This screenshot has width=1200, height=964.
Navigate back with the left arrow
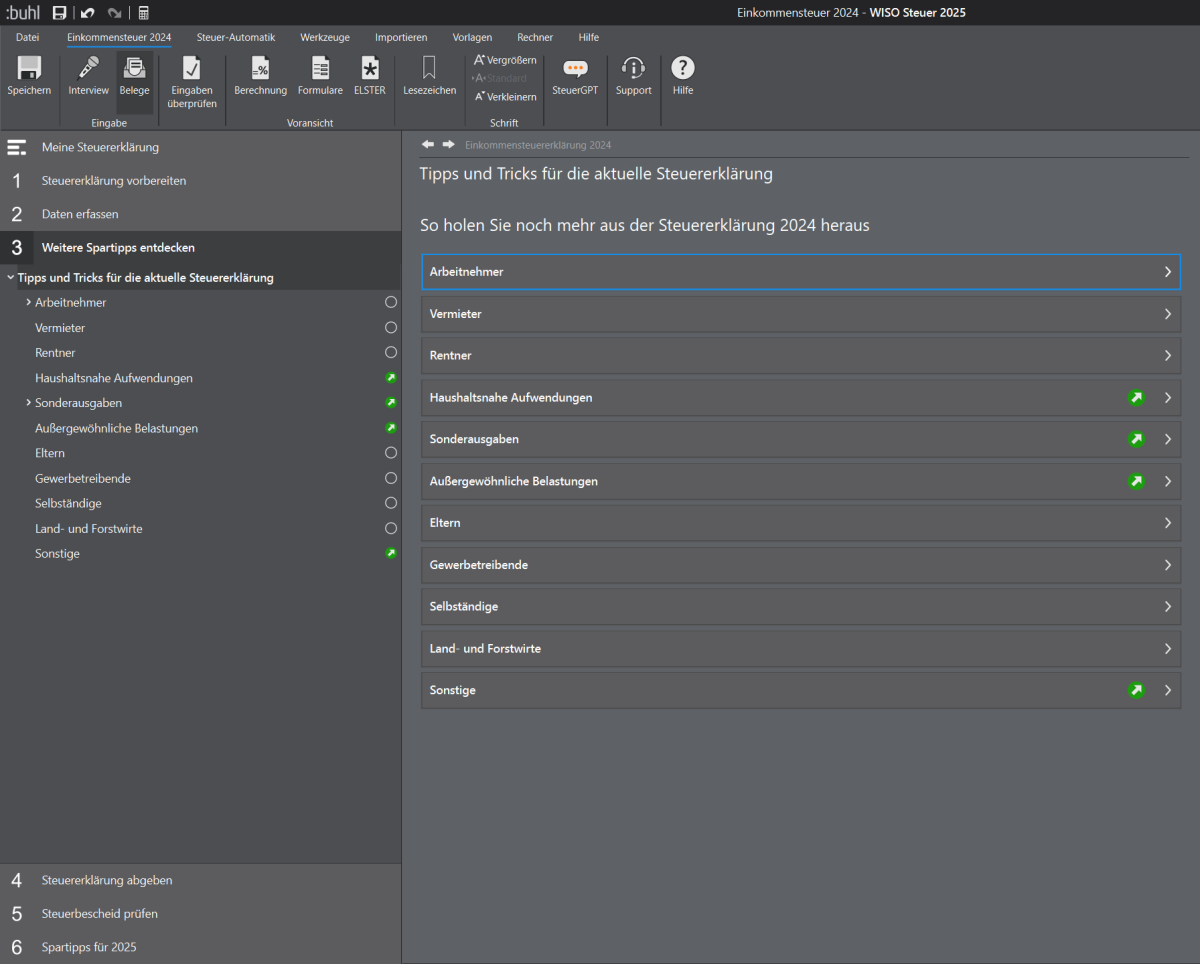coord(428,144)
